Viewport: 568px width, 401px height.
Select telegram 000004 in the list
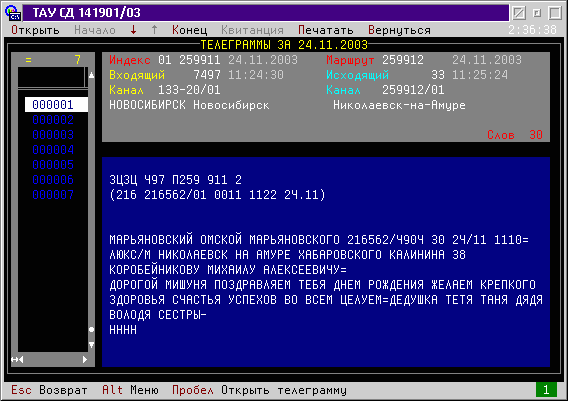pos(53,150)
